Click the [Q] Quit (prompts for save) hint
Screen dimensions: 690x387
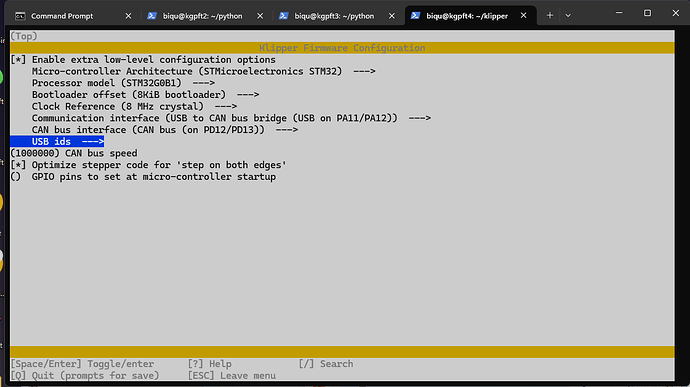point(85,376)
